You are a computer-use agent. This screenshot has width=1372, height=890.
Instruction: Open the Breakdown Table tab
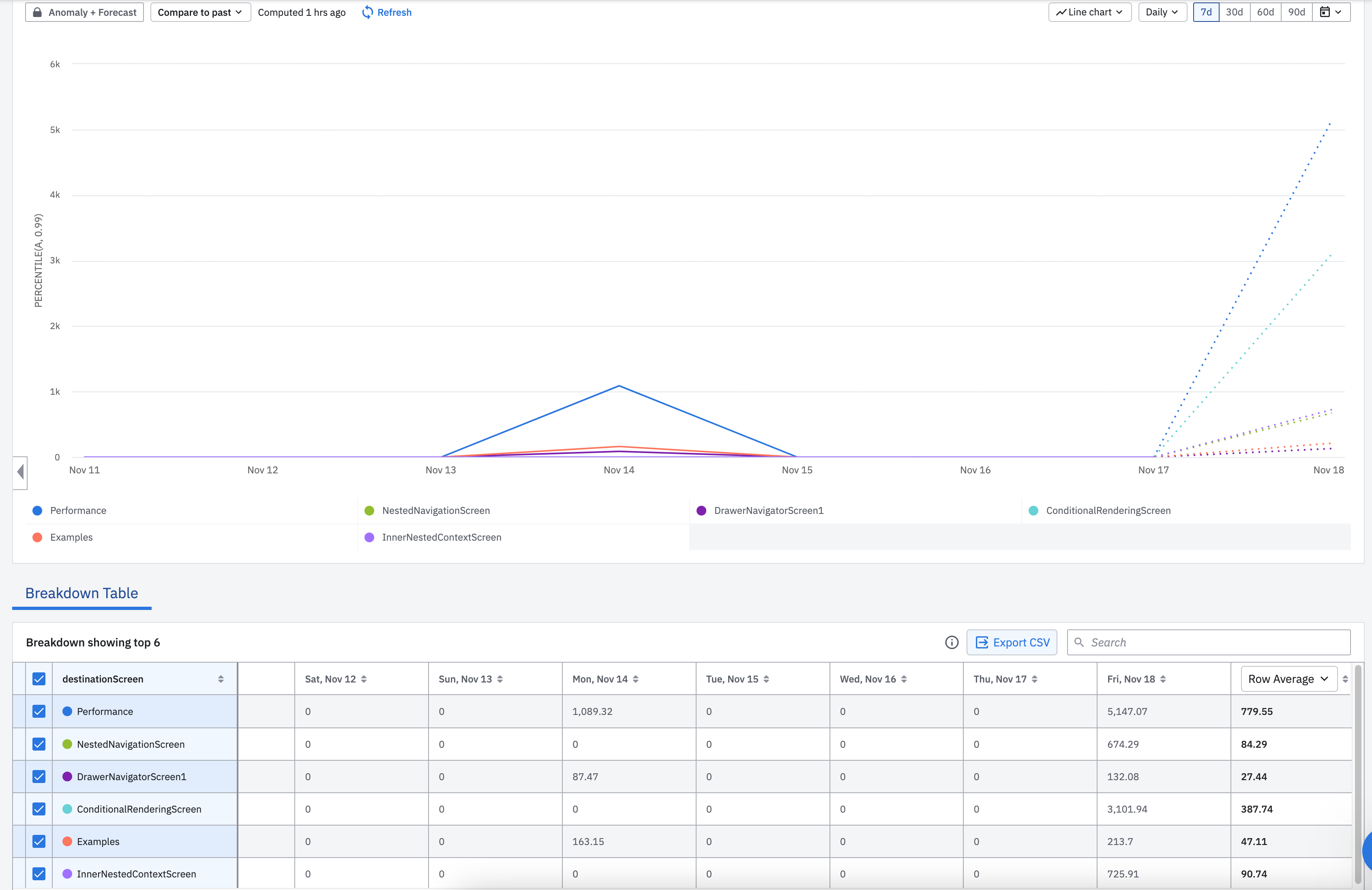coord(82,593)
